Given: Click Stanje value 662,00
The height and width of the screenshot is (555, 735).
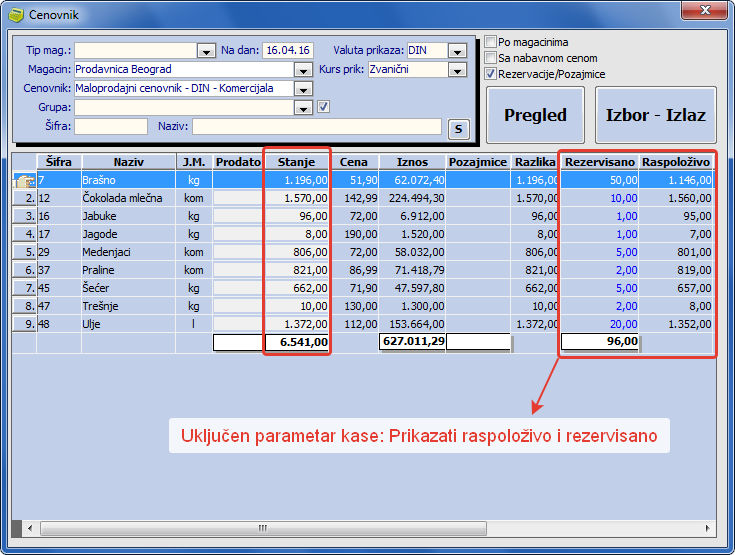Looking at the screenshot, I should 310,288.
